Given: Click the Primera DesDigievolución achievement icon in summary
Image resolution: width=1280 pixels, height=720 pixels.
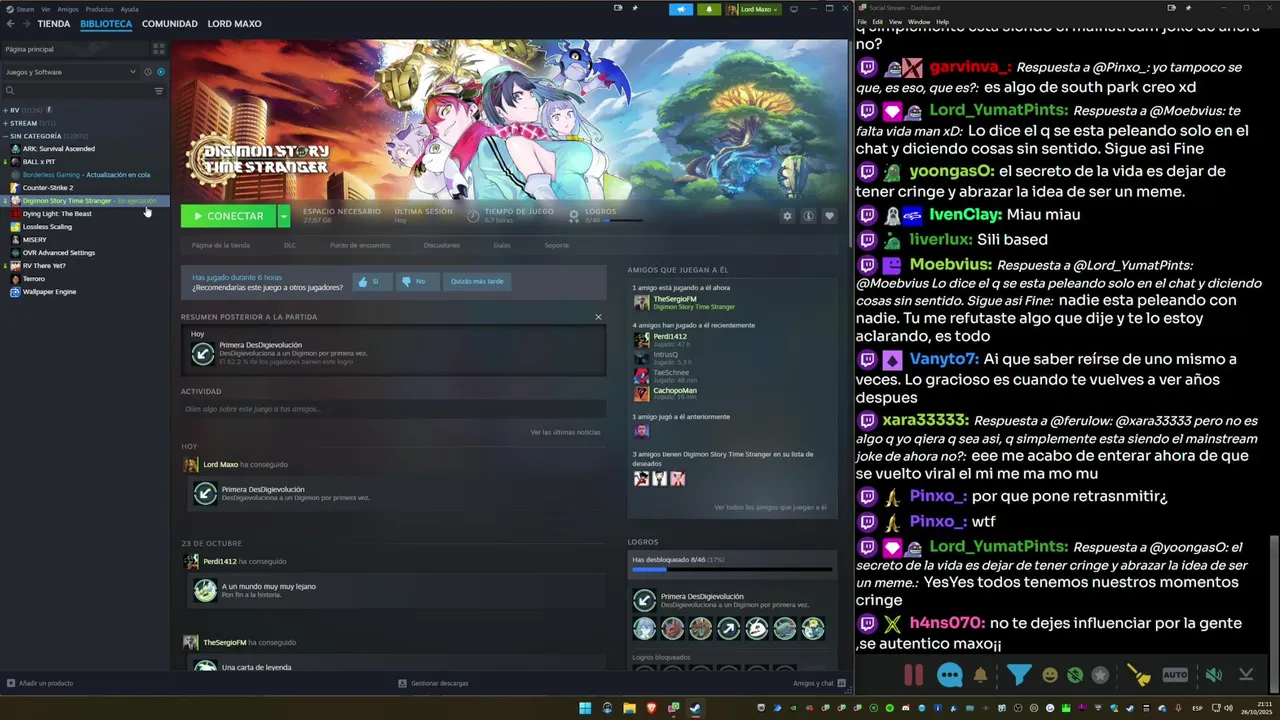Looking at the screenshot, I should click(x=203, y=353).
